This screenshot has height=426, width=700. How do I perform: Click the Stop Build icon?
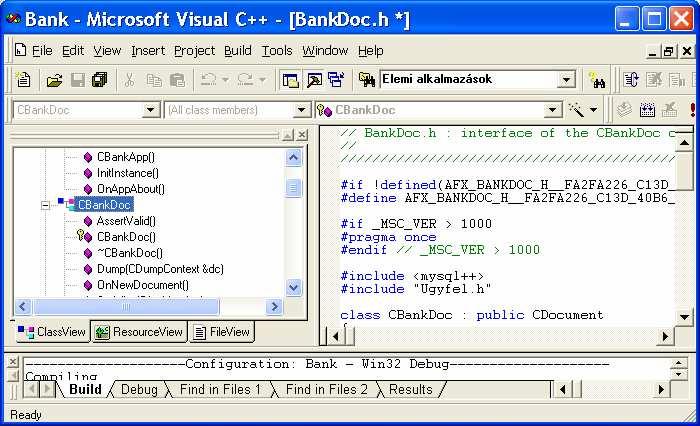point(670,109)
